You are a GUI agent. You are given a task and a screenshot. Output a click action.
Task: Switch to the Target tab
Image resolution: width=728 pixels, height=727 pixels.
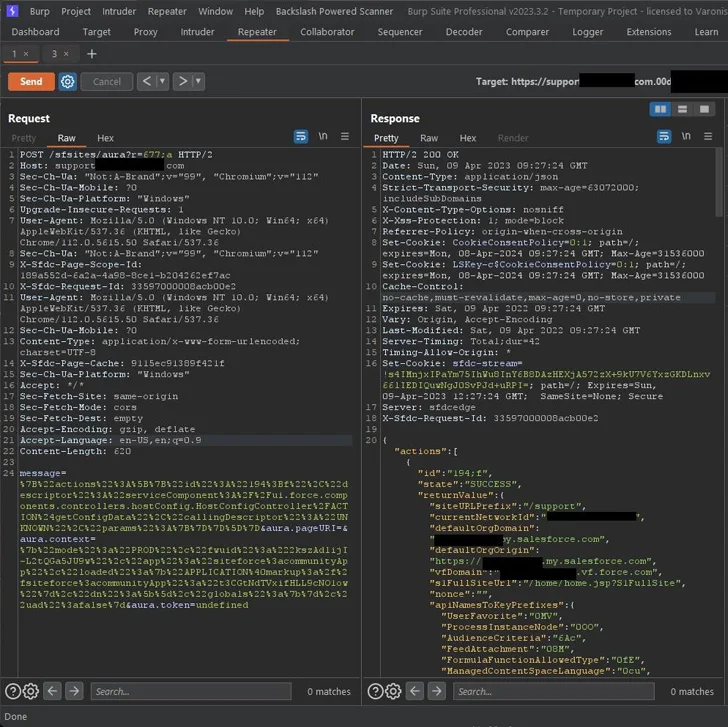pos(97,32)
